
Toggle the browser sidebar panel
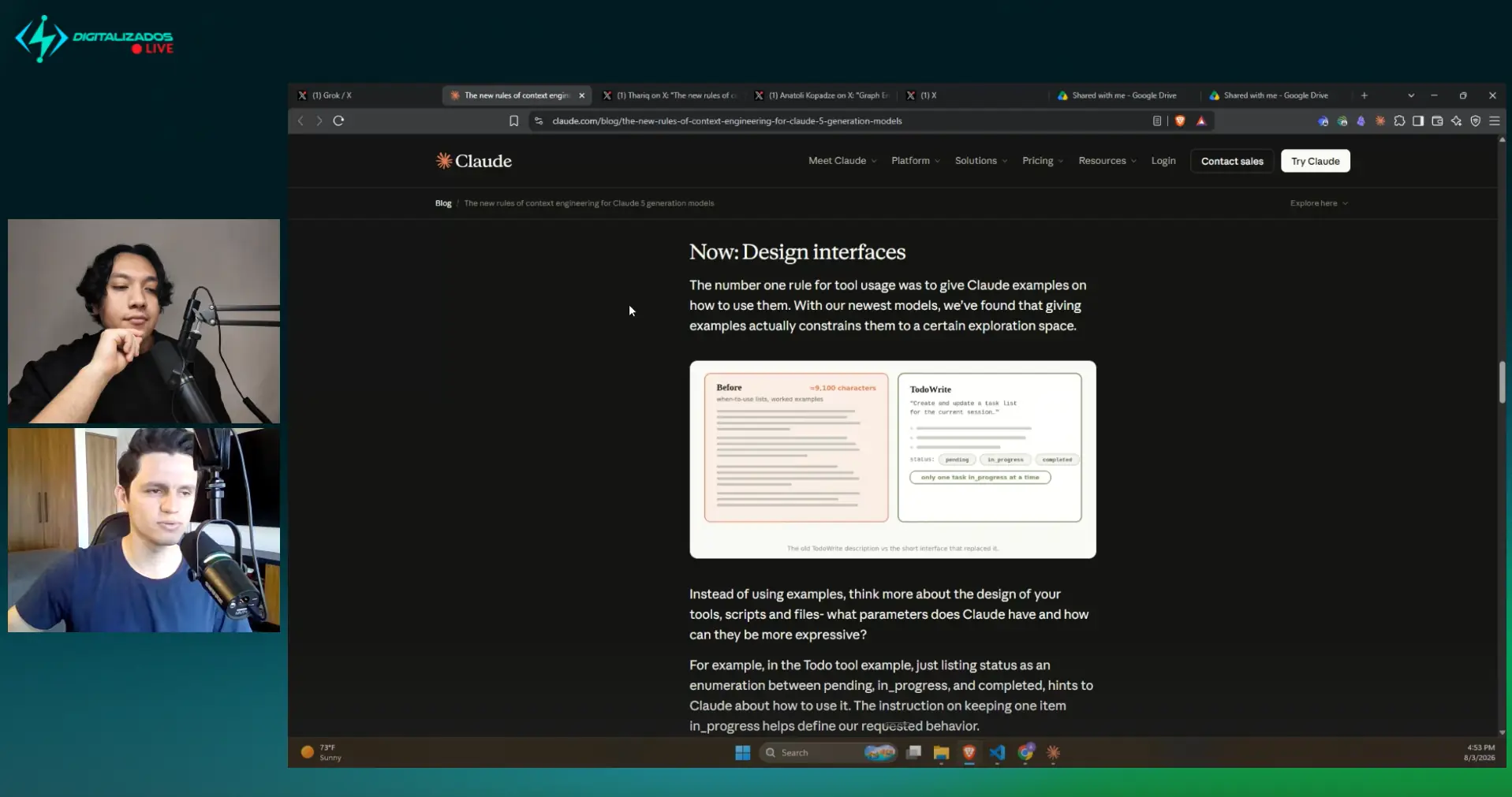[1418, 121]
